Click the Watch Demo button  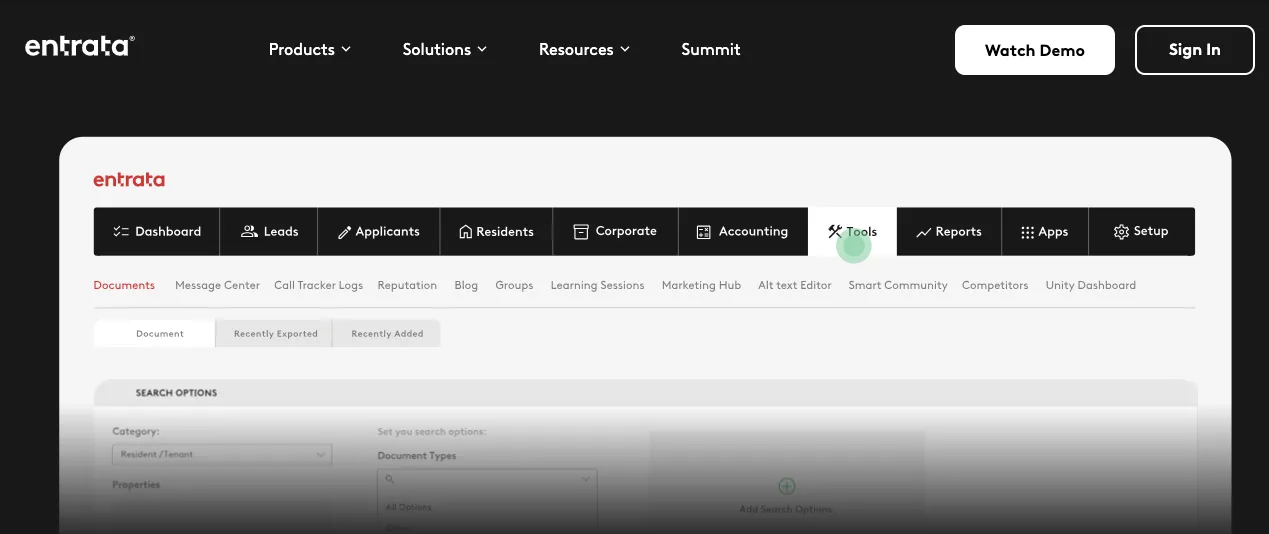tap(1034, 50)
